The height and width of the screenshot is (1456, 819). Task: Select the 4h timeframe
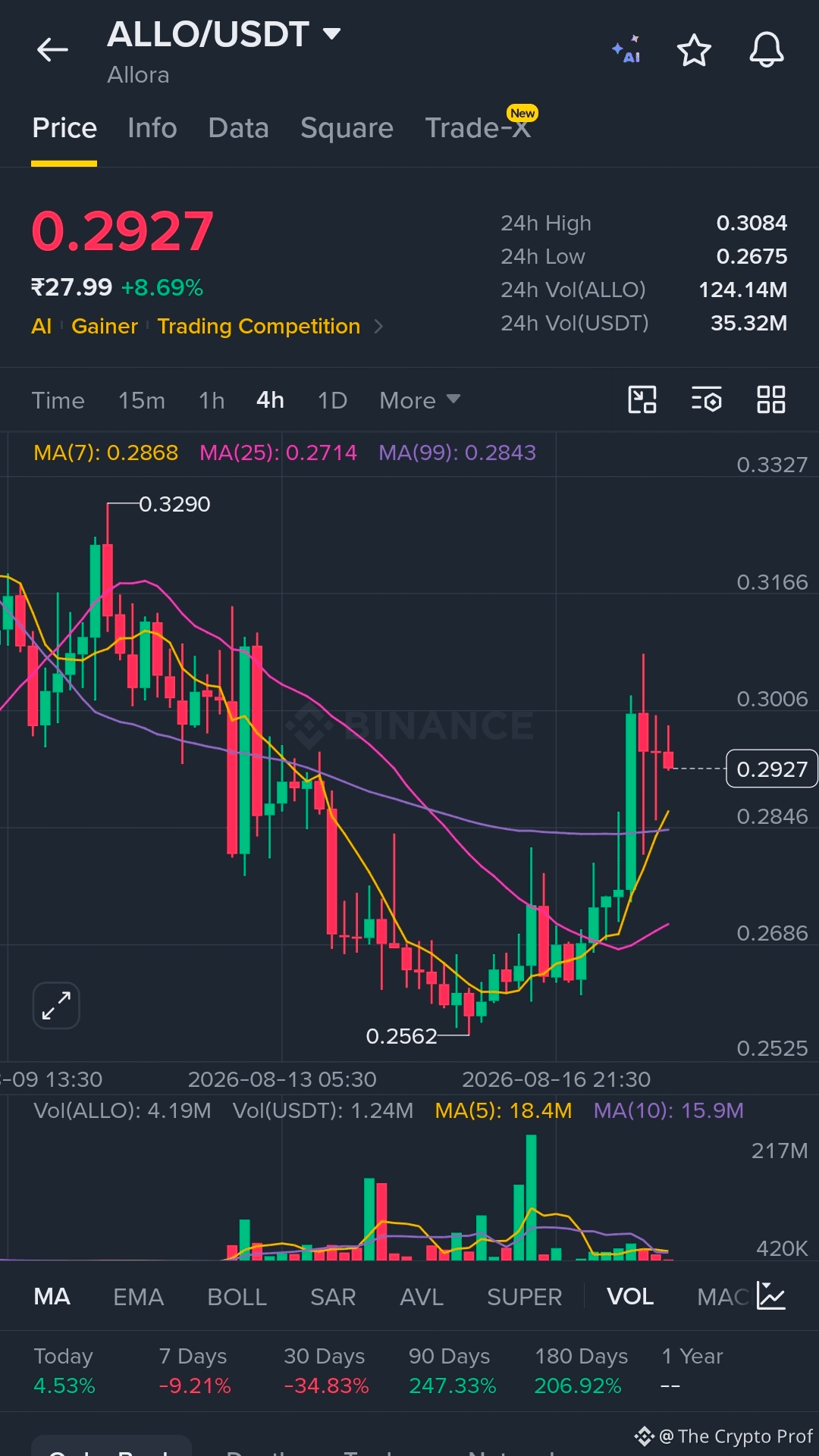[x=270, y=400]
